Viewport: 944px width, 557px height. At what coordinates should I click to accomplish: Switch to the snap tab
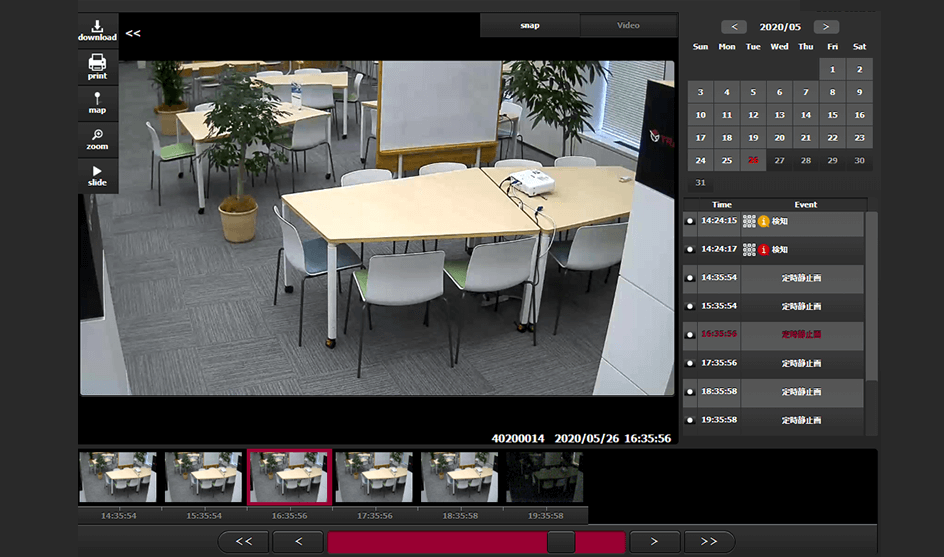pos(530,26)
